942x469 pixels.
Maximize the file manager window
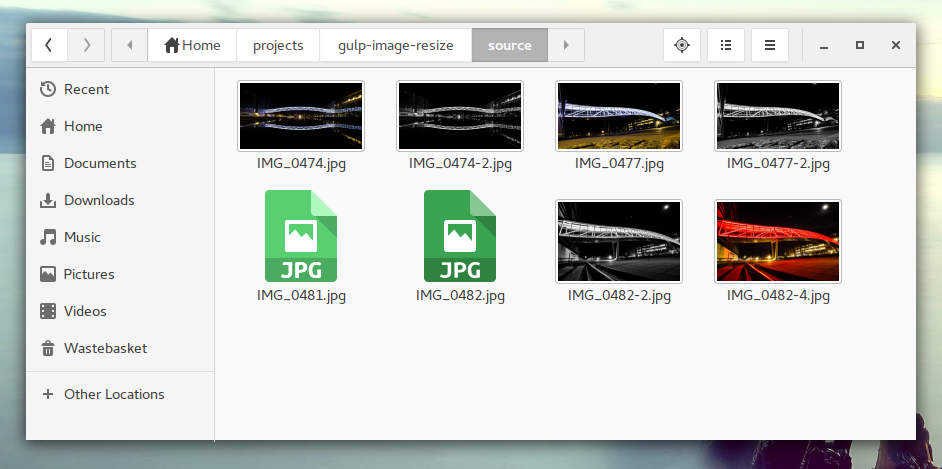(860, 45)
